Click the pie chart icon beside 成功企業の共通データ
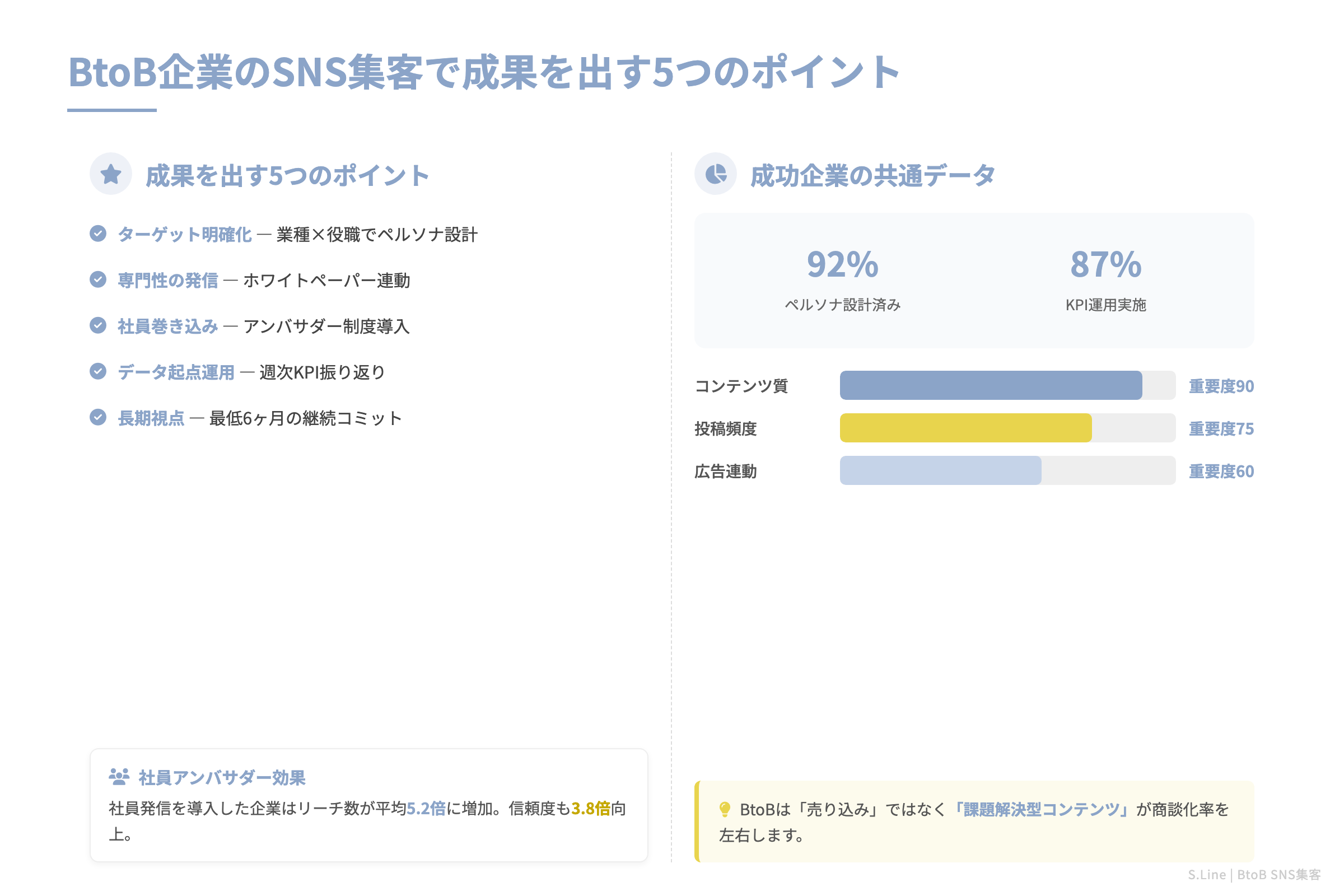 click(x=716, y=173)
